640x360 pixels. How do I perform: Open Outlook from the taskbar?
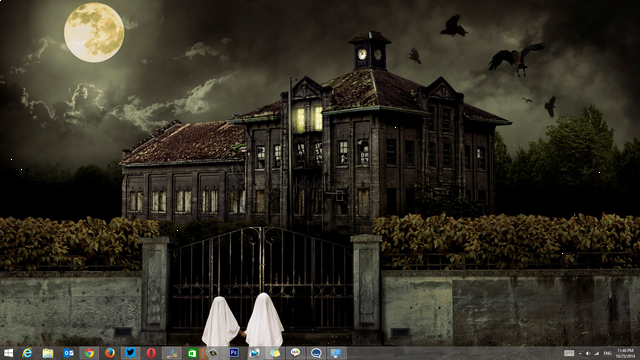click(x=68, y=353)
